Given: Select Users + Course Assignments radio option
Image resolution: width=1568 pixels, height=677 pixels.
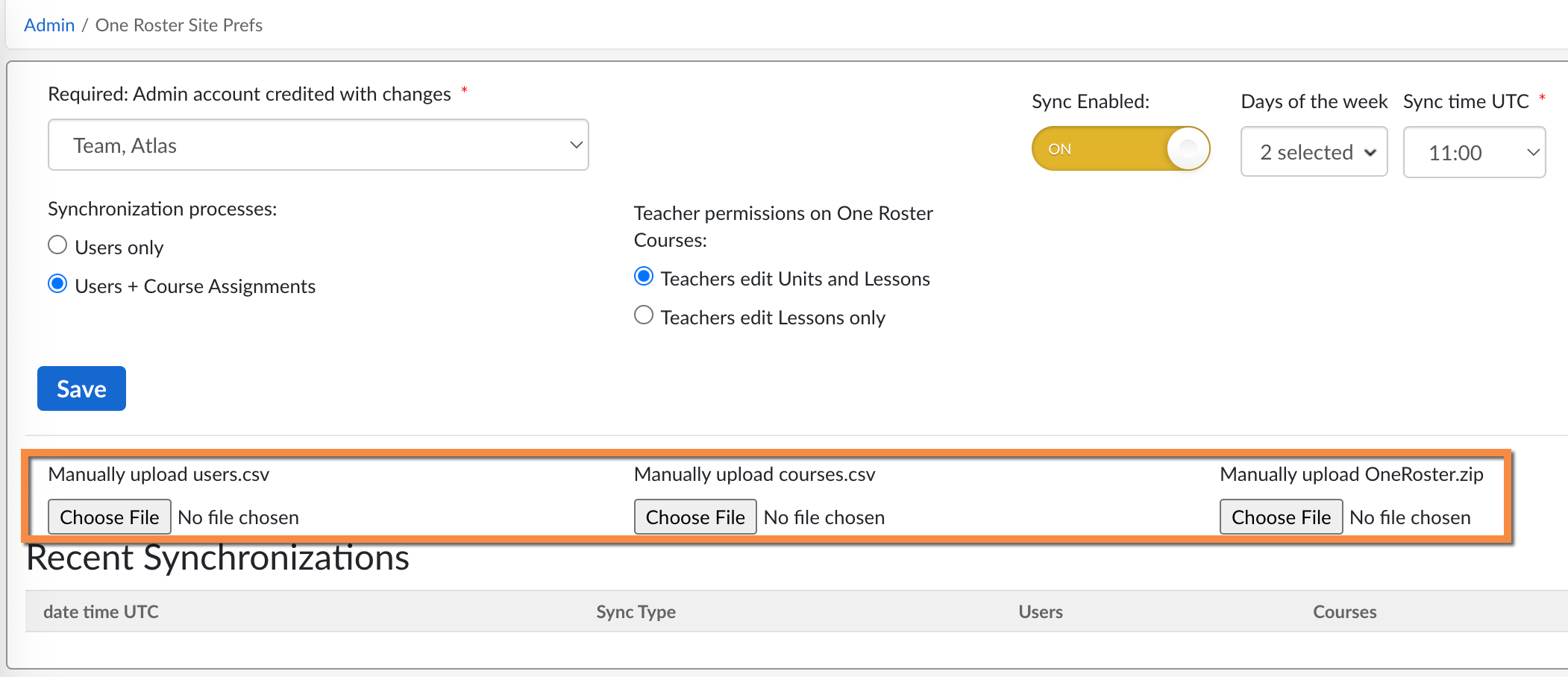Looking at the screenshot, I should 57,284.
